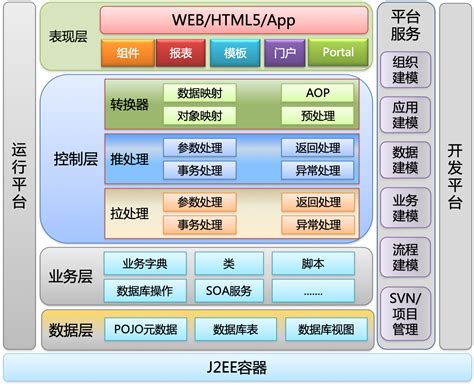Click the J2EE容器 bottom bar
The width and height of the screenshot is (474, 388).
[237, 367]
